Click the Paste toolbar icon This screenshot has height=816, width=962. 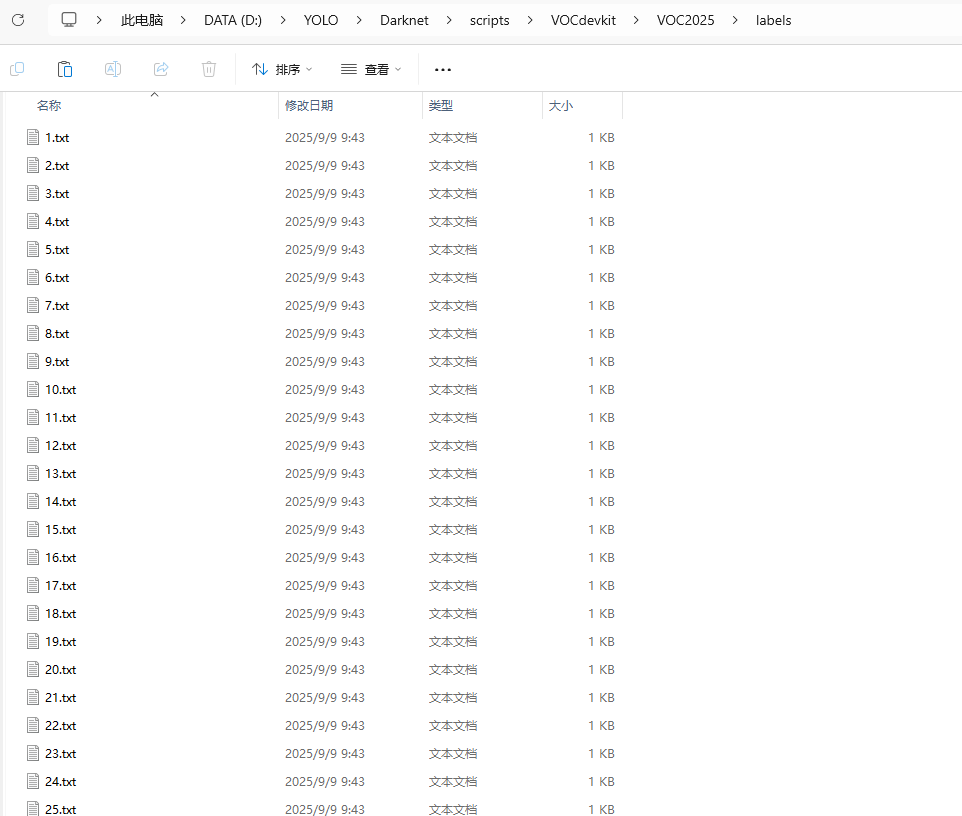pyautogui.click(x=64, y=69)
